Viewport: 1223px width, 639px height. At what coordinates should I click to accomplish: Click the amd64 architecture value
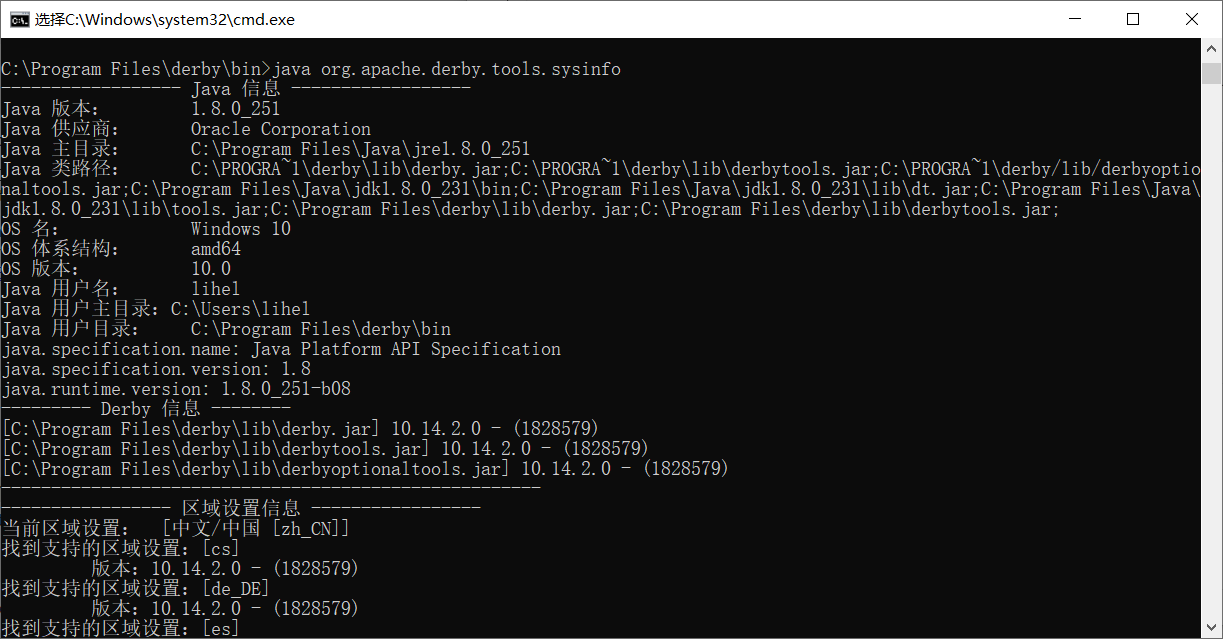[x=216, y=249]
